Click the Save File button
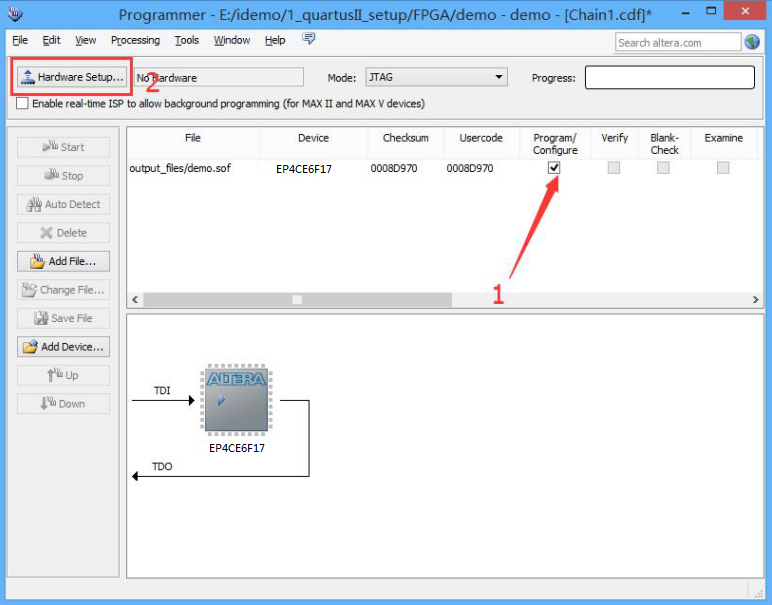772x605 pixels. [63, 318]
